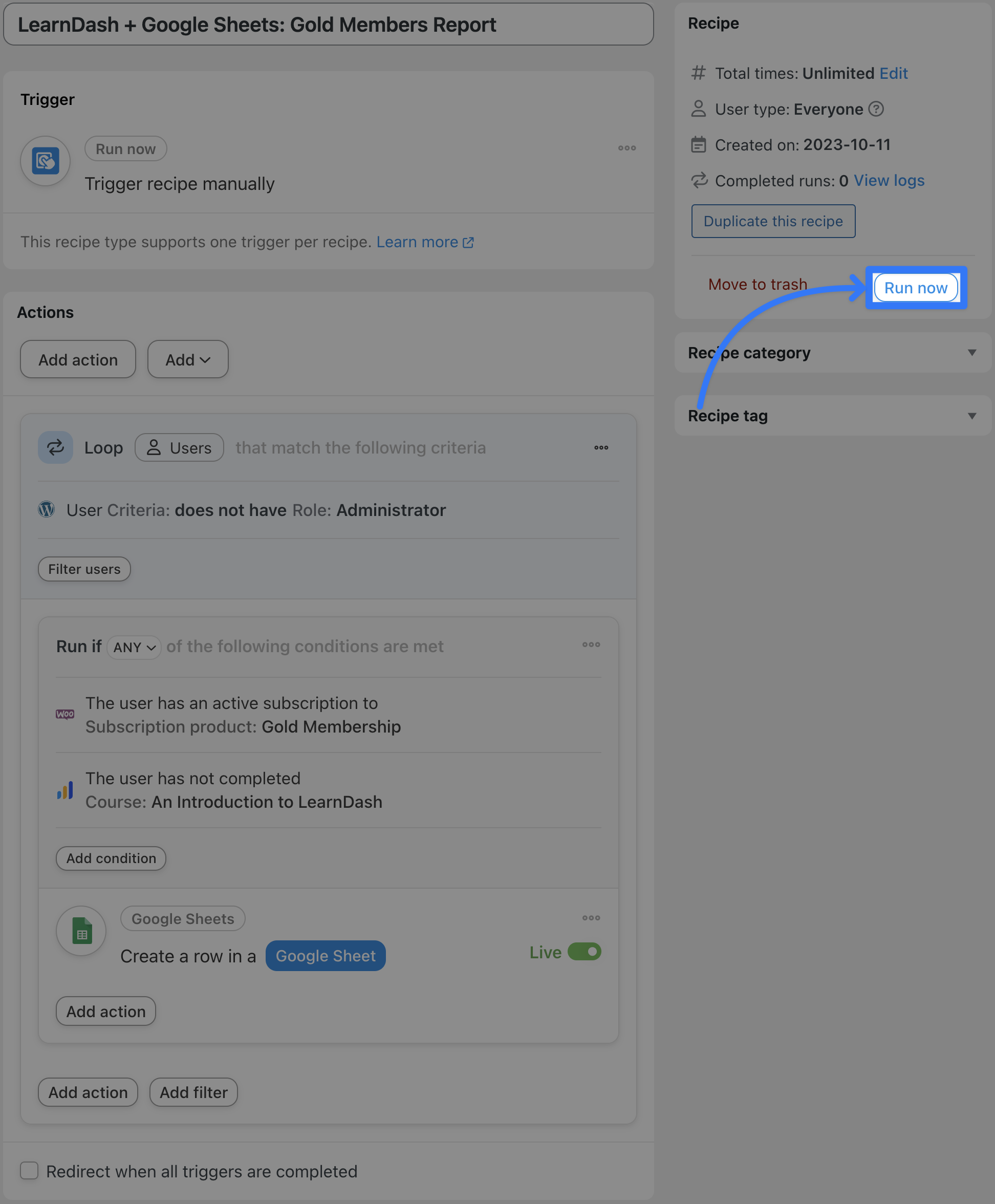995x1204 pixels.
Task: Click the User type help question icon
Action: pyautogui.click(x=876, y=109)
